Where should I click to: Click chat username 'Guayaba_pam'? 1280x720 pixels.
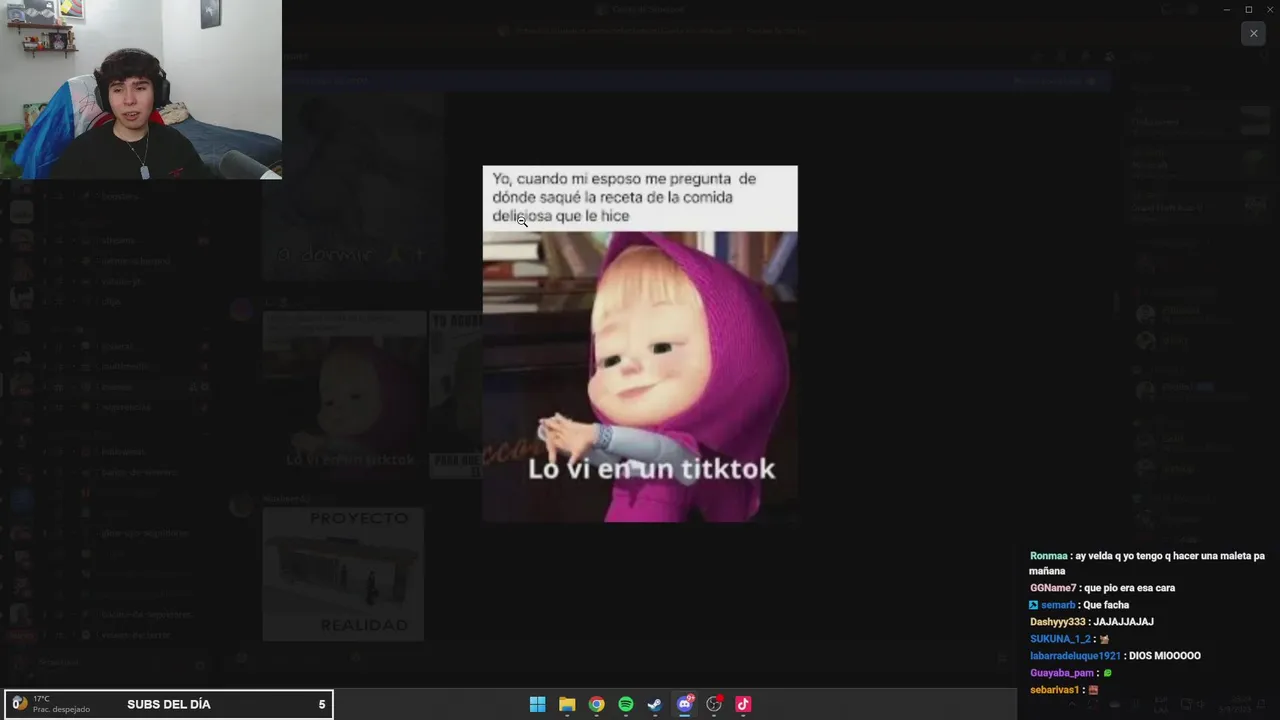(x=1062, y=673)
